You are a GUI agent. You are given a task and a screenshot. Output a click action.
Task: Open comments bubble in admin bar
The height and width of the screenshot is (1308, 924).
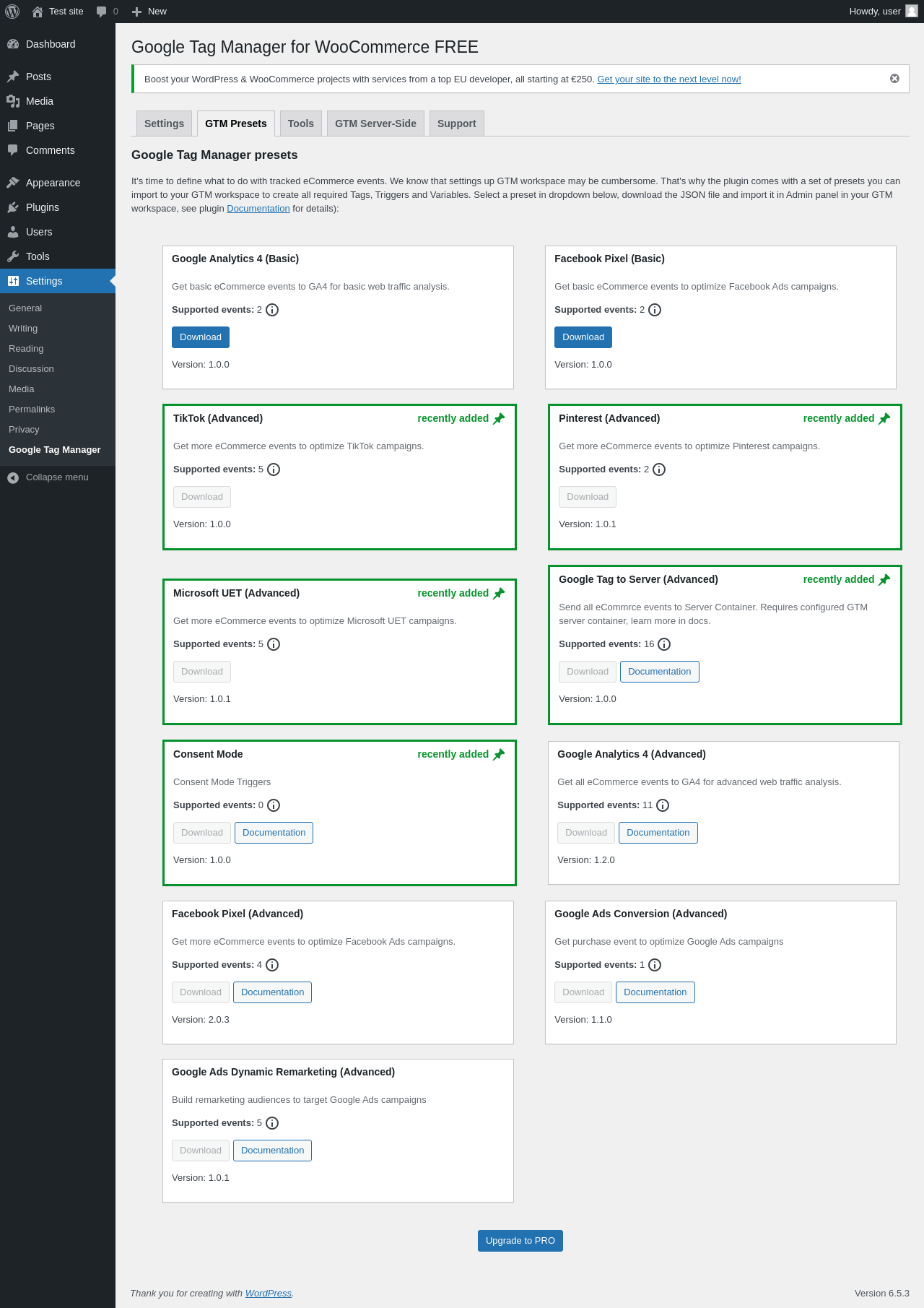coord(101,12)
